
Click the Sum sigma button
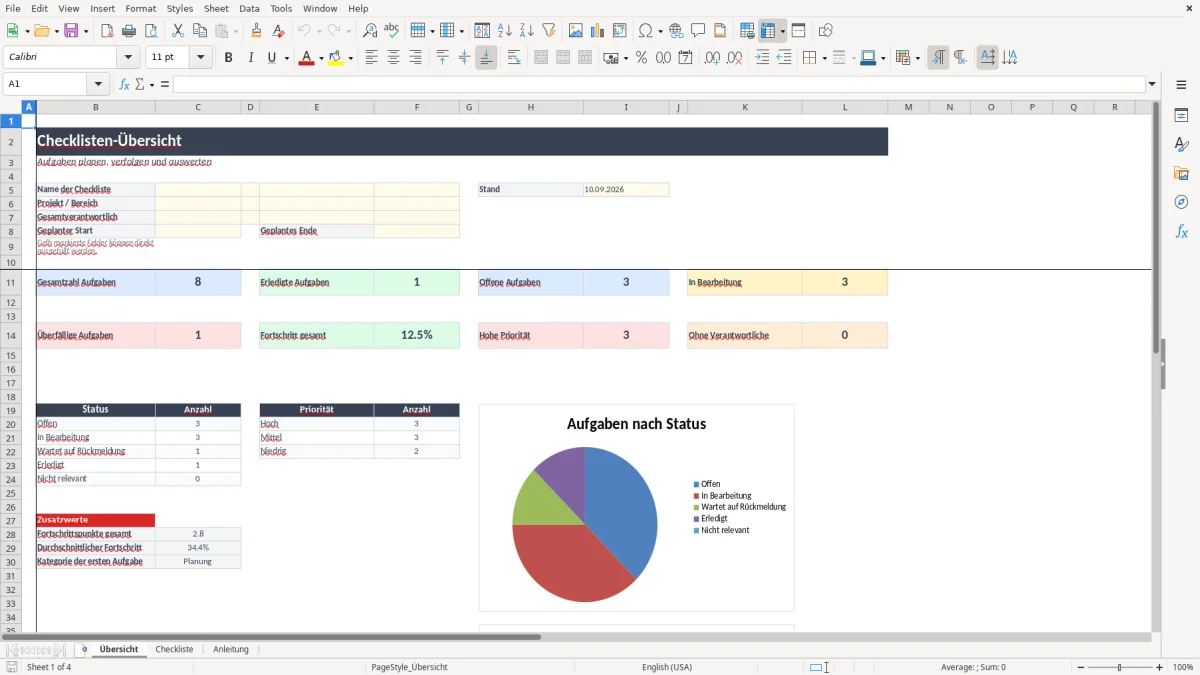tap(139, 84)
